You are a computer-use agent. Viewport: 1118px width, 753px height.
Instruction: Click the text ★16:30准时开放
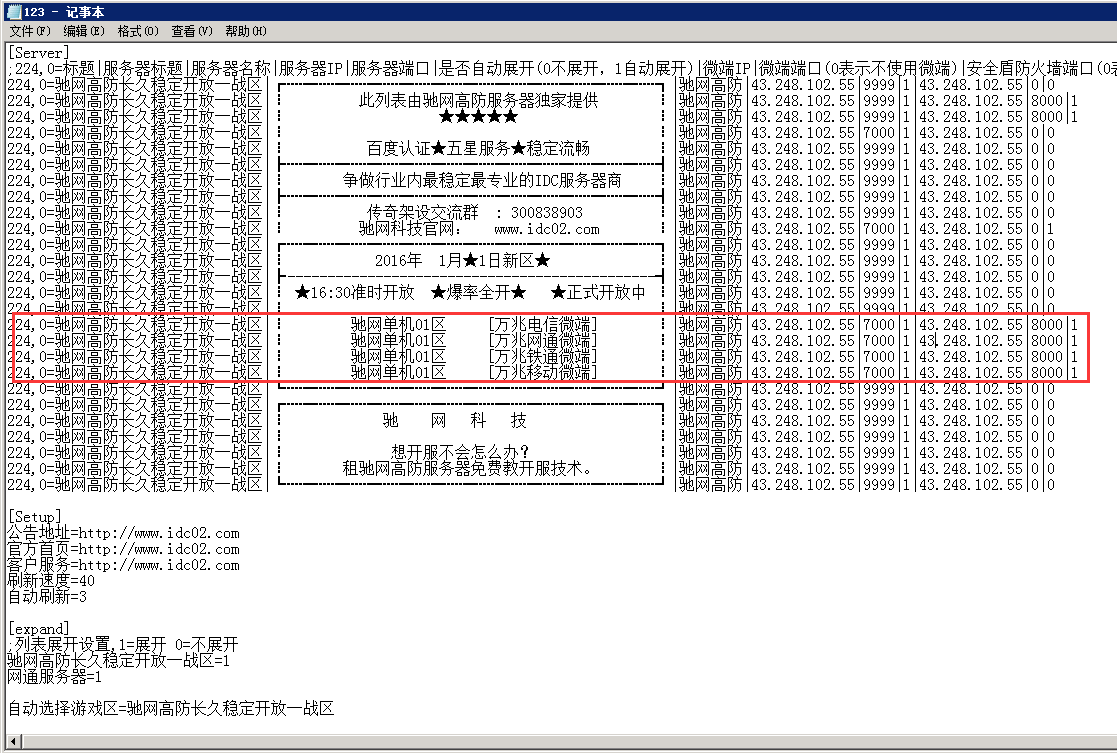coord(354,292)
